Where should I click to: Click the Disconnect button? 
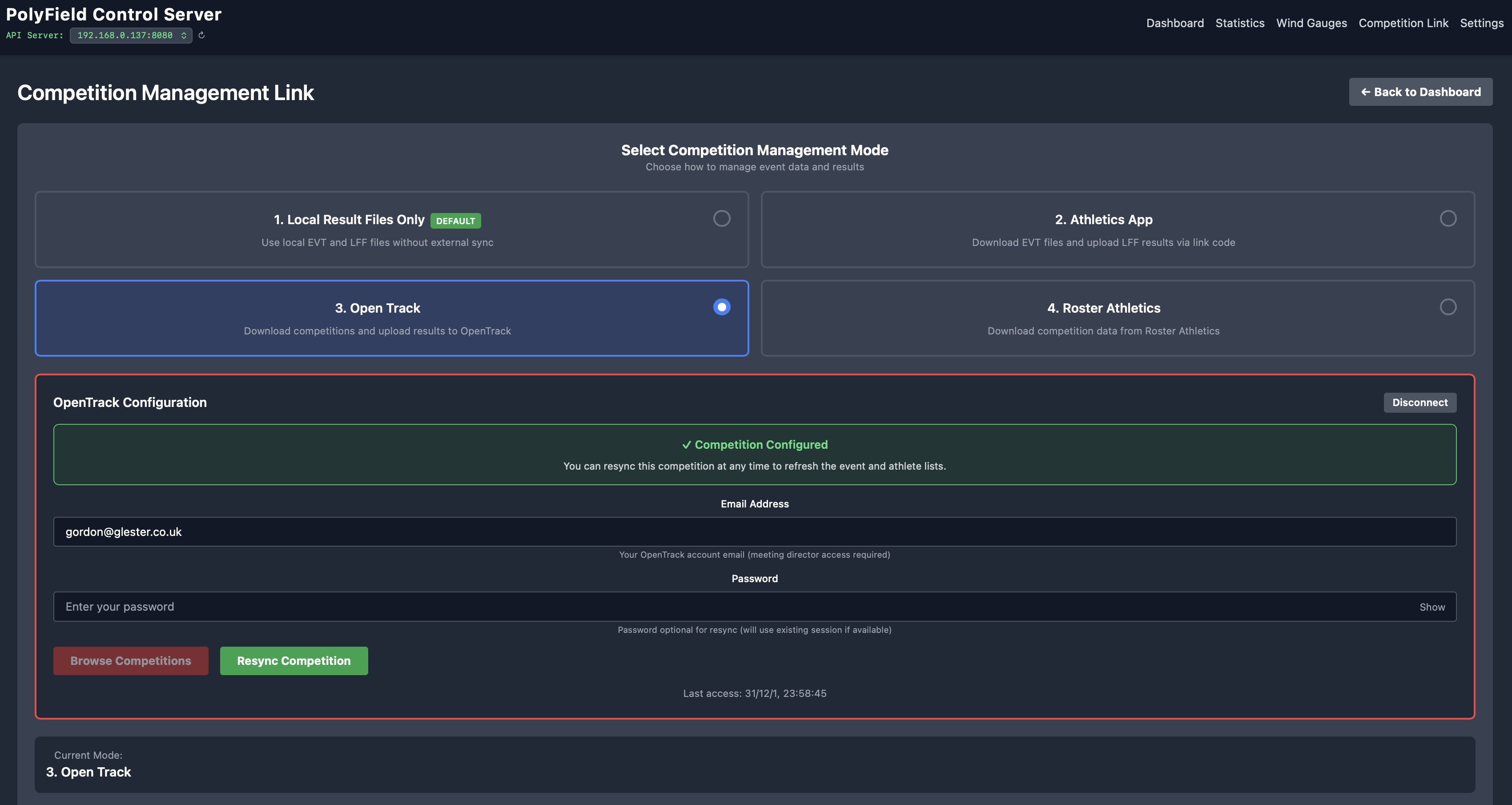point(1419,402)
